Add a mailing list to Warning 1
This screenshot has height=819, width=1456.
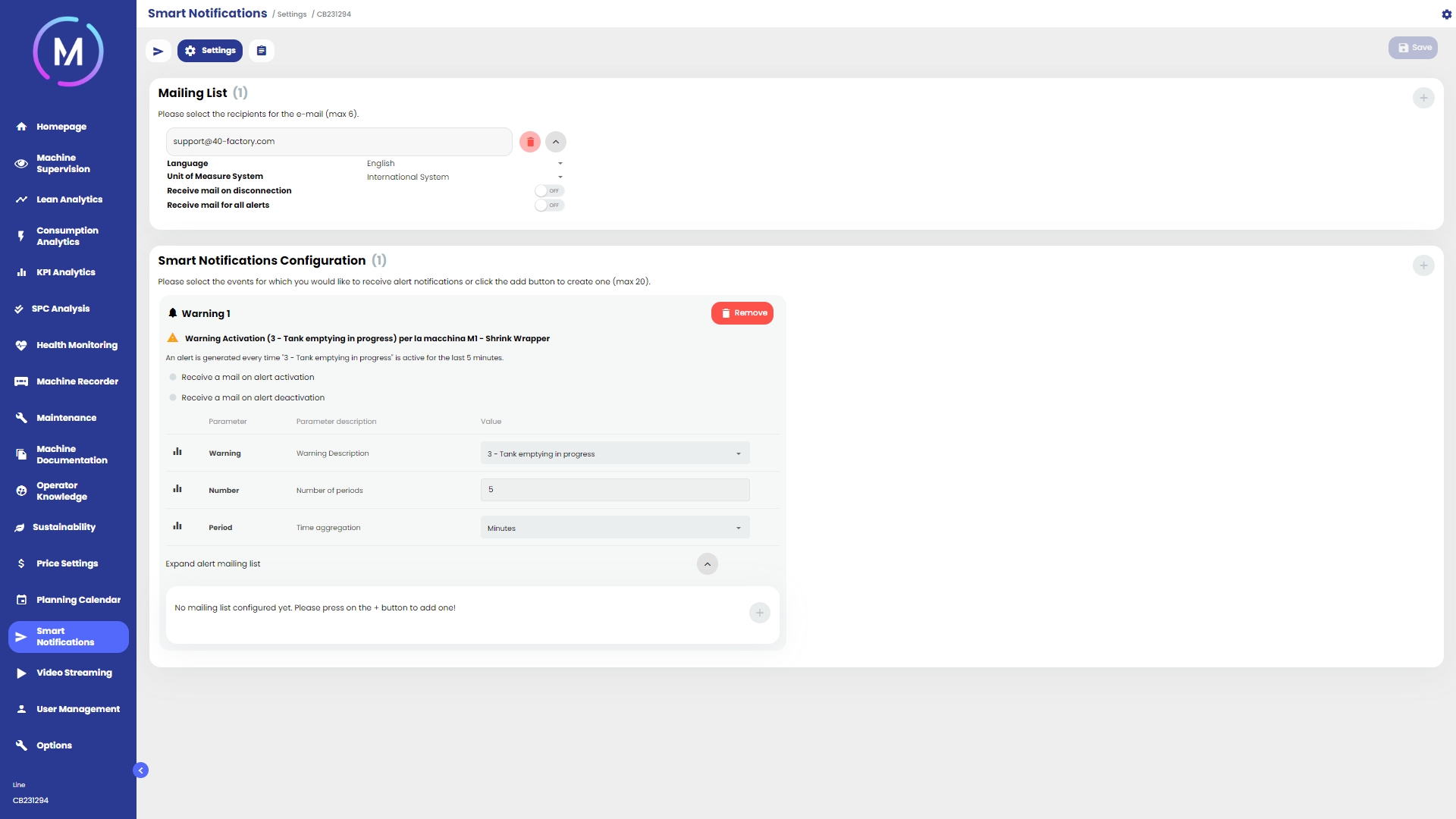759,613
